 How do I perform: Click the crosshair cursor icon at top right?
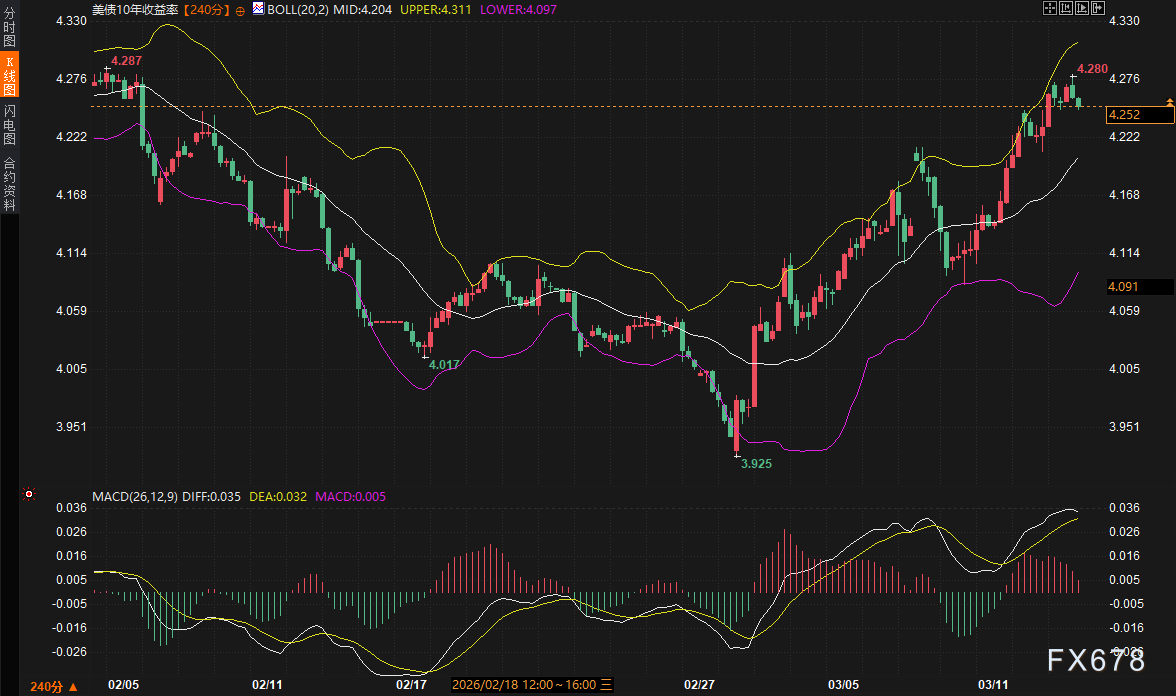point(1050,8)
